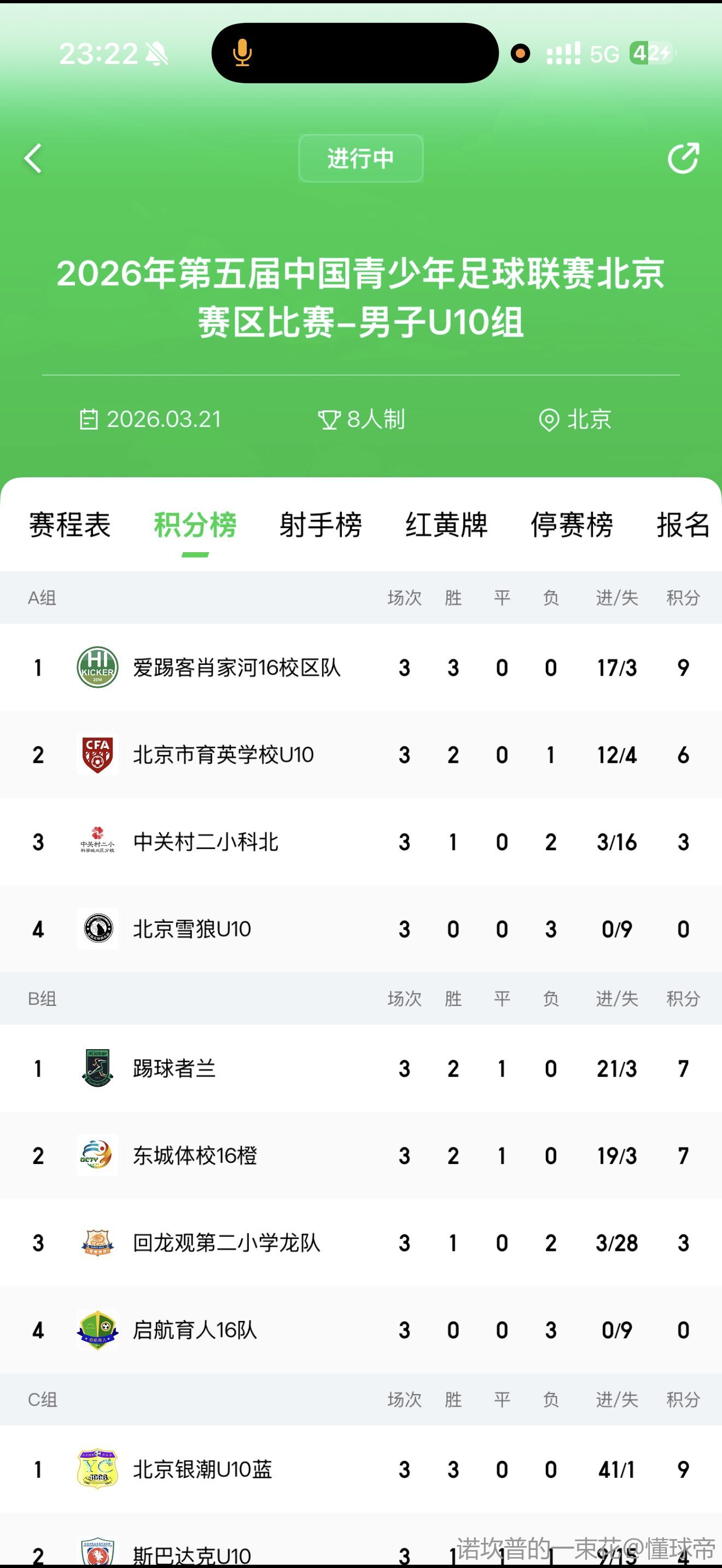Tap the YC crest of 北京银潮U10蓝
This screenshot has height=1568, width=722.
coord(97,1469)
